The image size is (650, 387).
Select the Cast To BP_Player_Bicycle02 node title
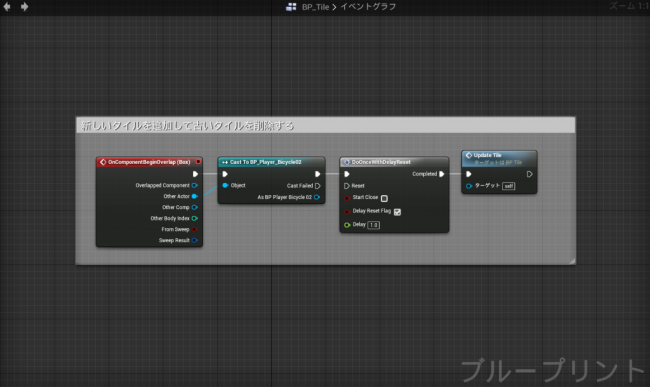[265, 162]
